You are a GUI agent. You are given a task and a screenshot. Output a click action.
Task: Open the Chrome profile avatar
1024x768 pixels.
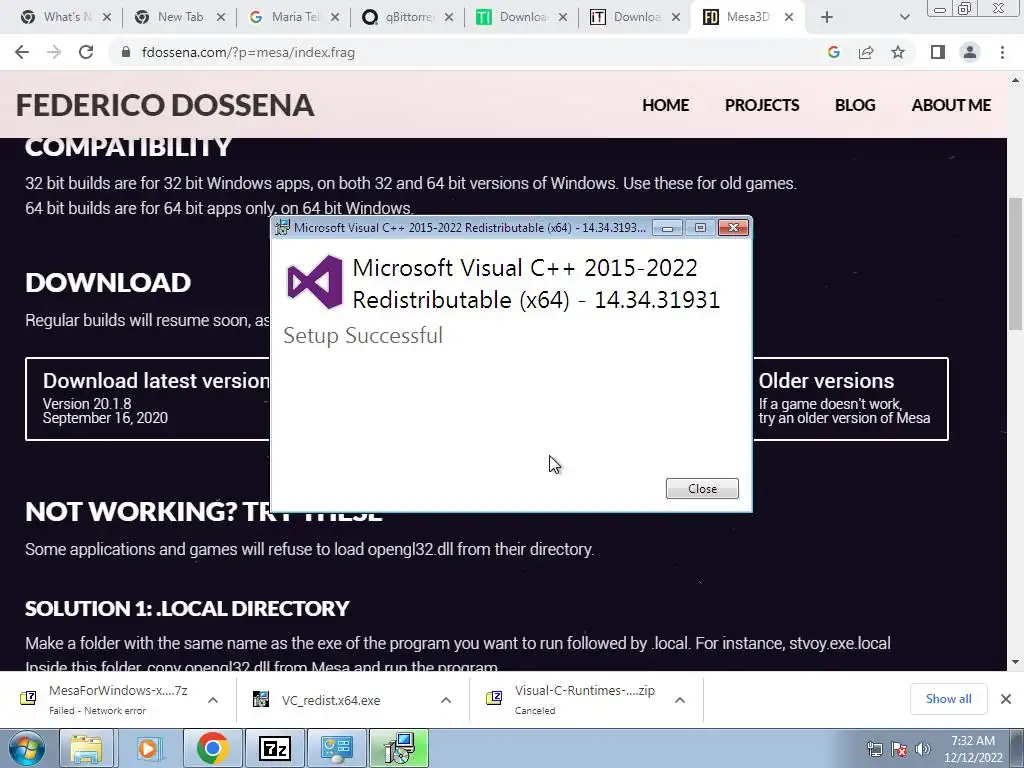[970, 52]
